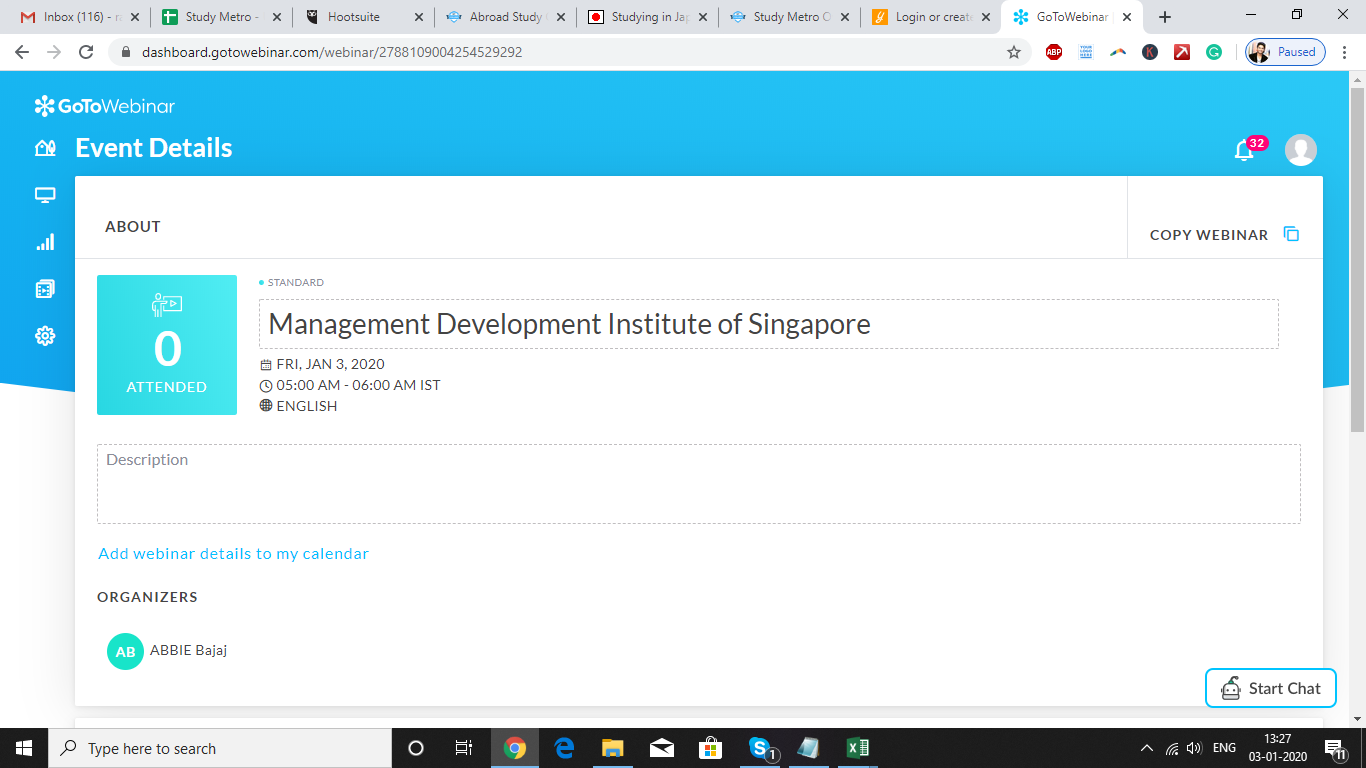Close the Hootsuite tab
The image size is (1366, 768).
click(418, 17)
